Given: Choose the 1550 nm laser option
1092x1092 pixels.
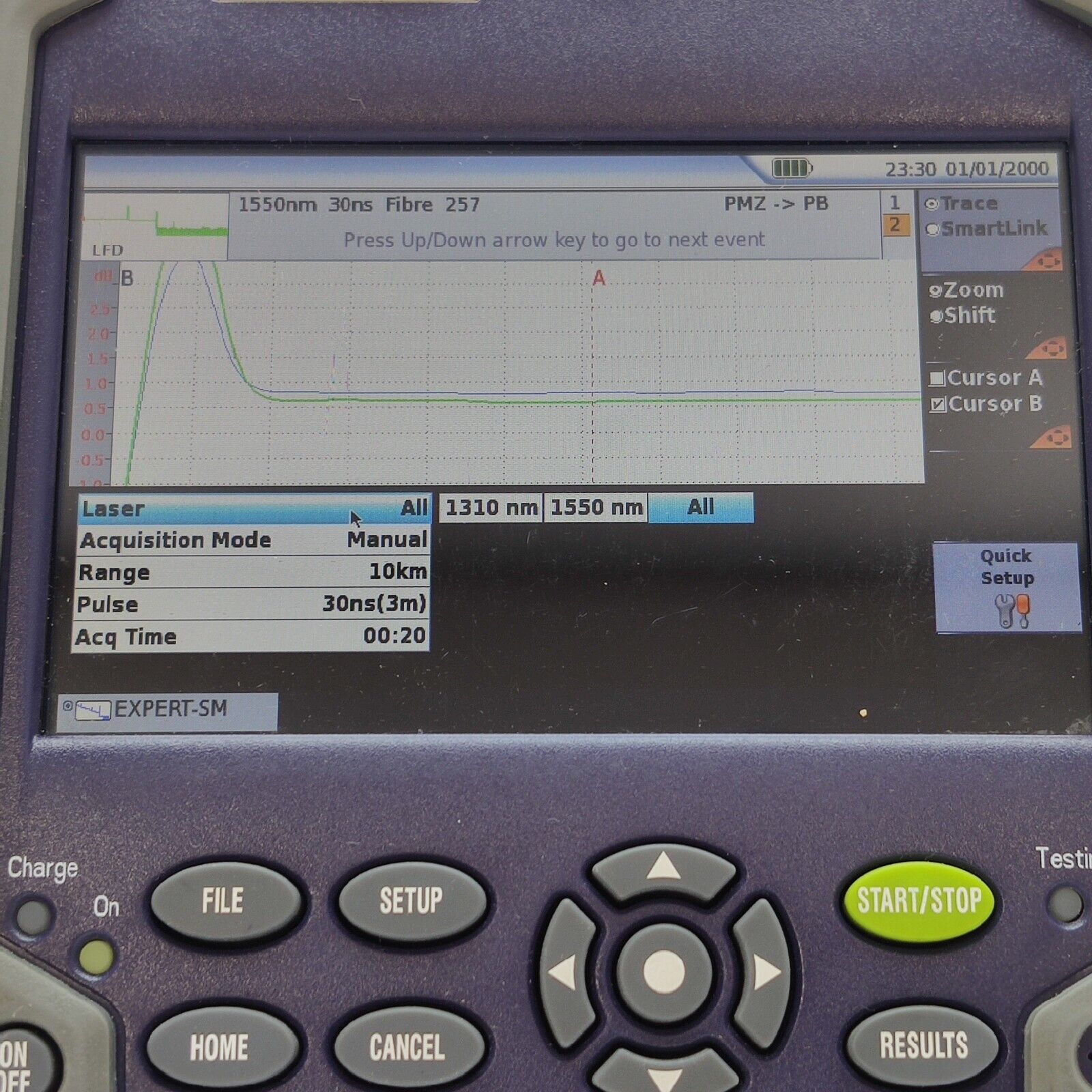Looking at the screenshot, I should point(596,508).
